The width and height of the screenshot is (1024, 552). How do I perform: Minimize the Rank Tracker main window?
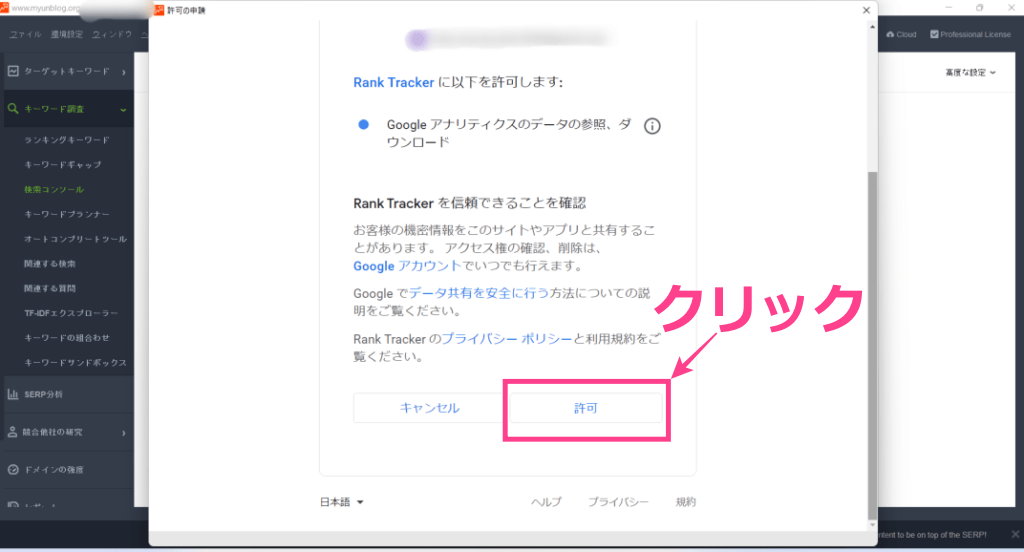[x=948, y=8]
